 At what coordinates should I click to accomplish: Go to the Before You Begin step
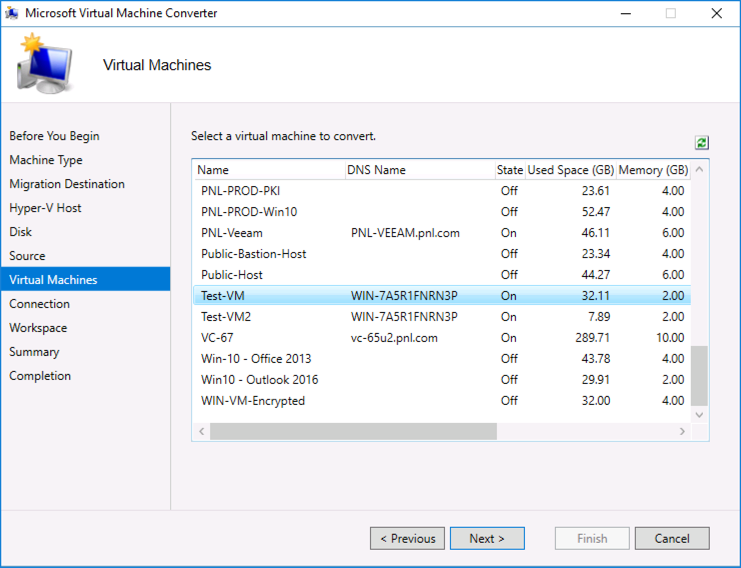click(x=54, y=136)
